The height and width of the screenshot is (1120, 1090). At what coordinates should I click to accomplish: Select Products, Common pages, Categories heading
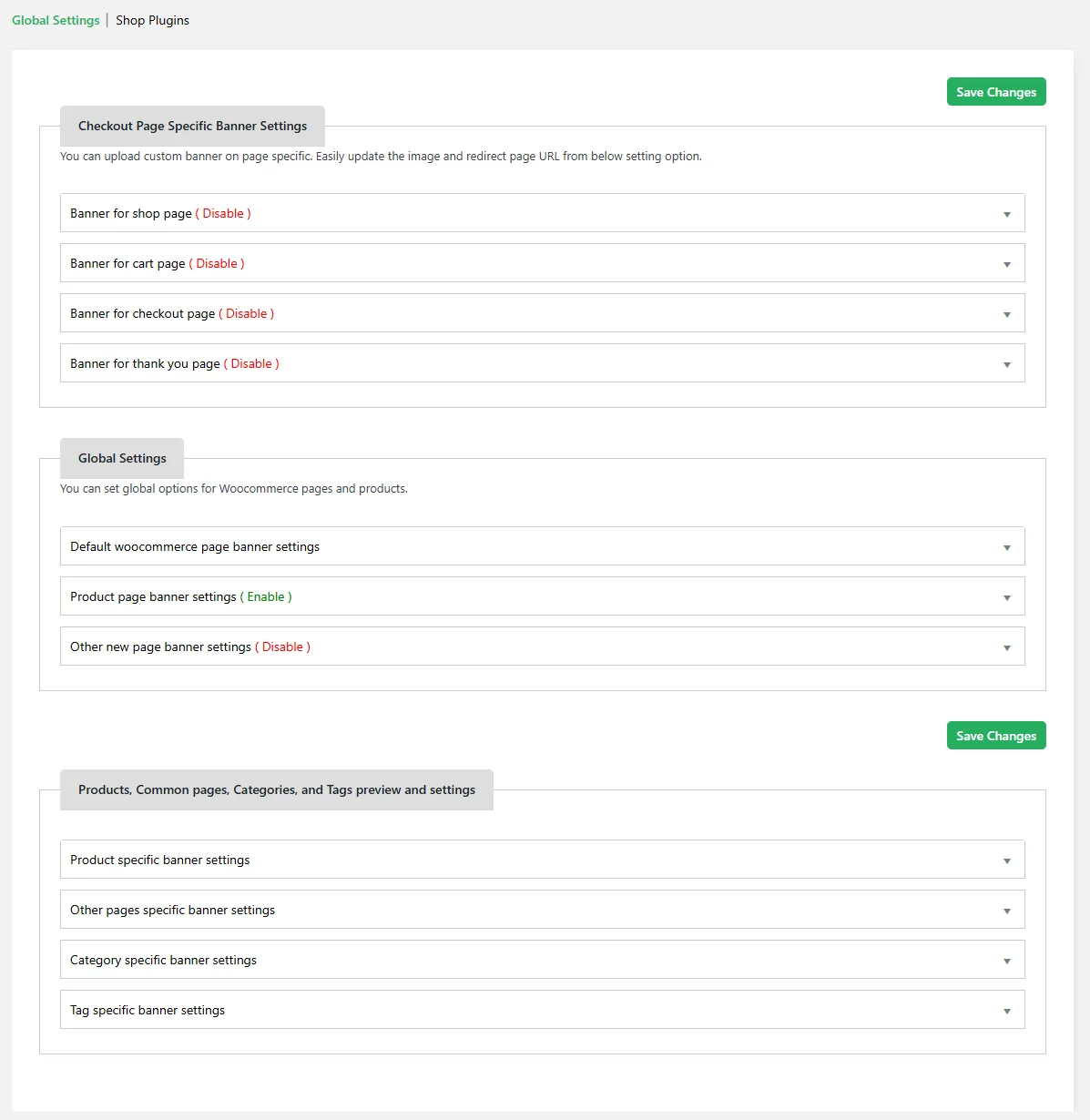(x=277, y=789)
